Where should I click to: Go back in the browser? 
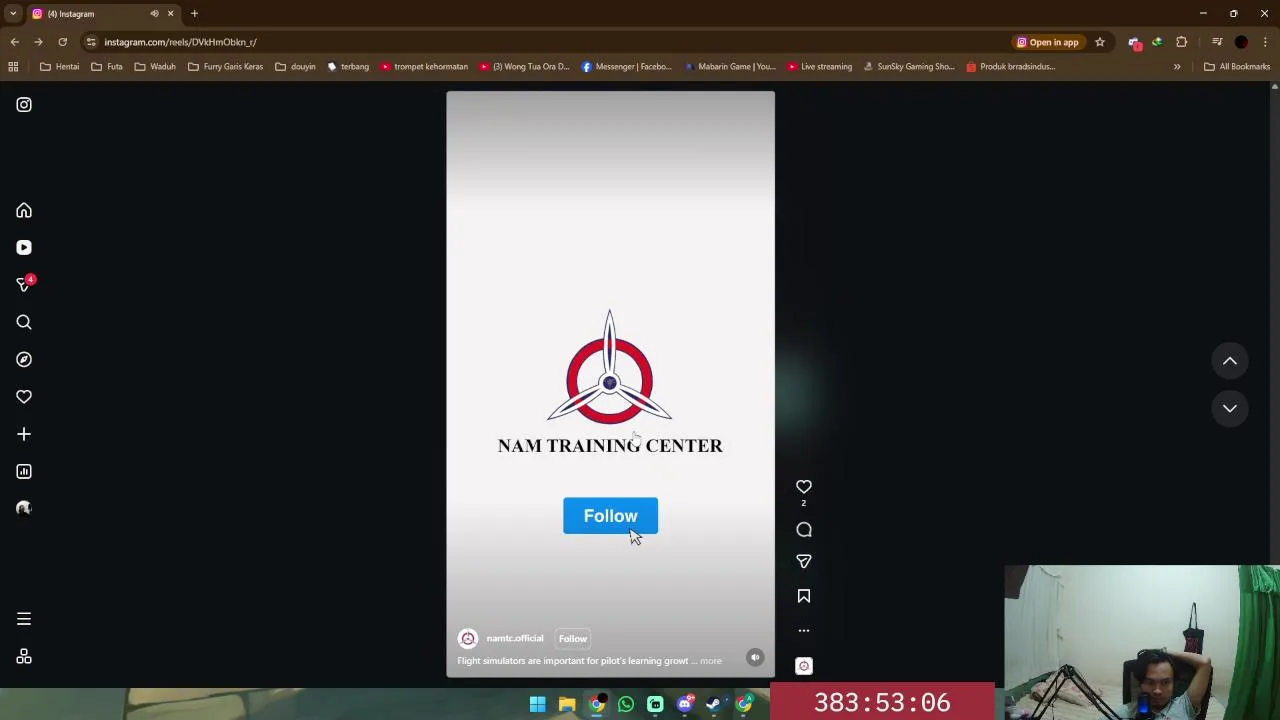click(15, 42)
